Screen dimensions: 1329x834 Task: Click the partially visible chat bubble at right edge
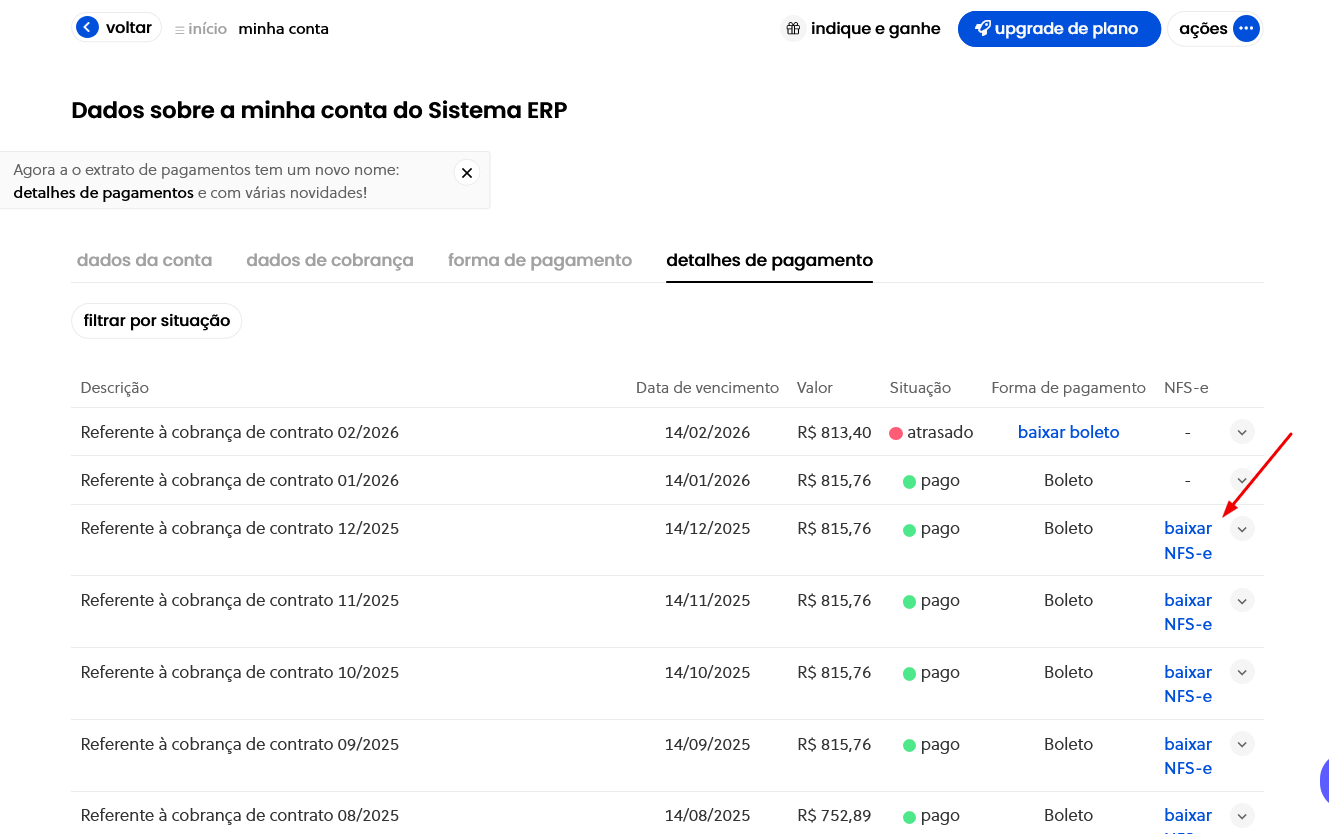pyautogui.click(x=1323, y=780)
